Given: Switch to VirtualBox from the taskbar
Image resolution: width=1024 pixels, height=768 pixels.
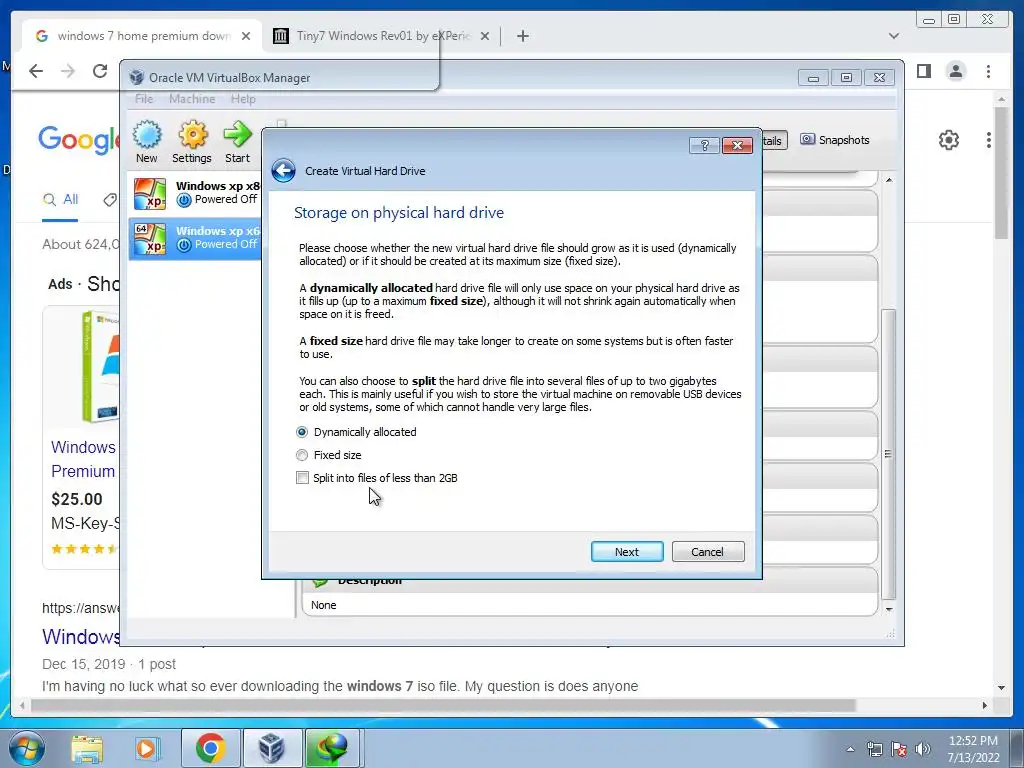Looking at the screenshot, I should (272, 748).
